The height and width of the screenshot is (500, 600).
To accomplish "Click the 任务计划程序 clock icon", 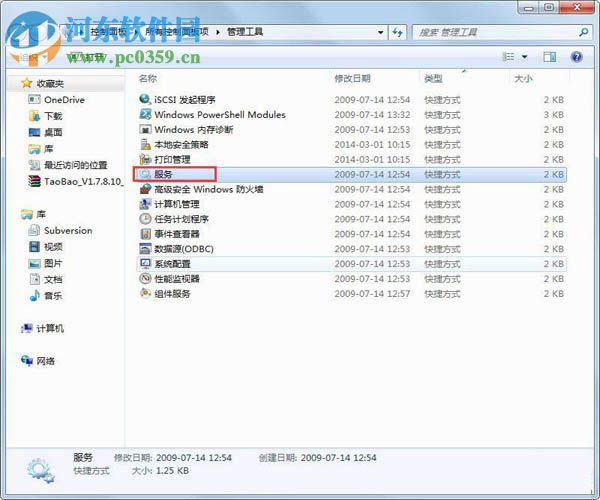I will coord(145,219).
